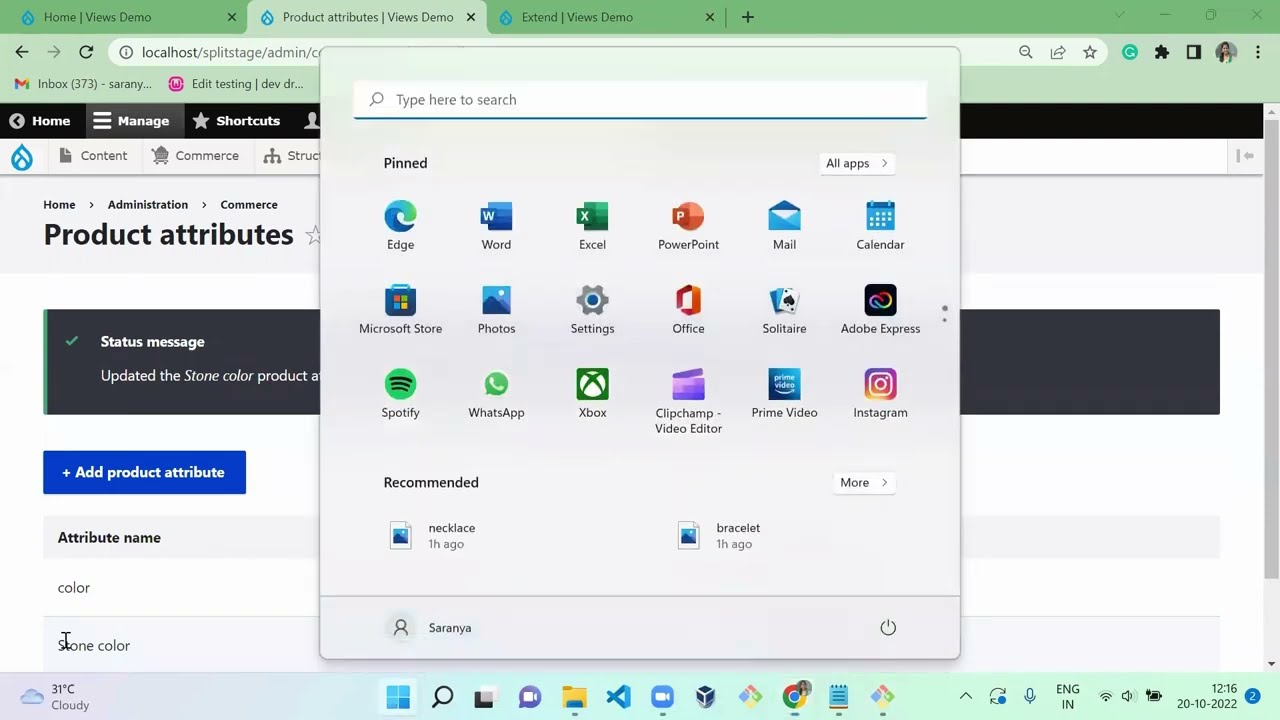The image size is (1280, 720).
Task: Launch Word from the Start menu
Action: click(x=496, y=226)
